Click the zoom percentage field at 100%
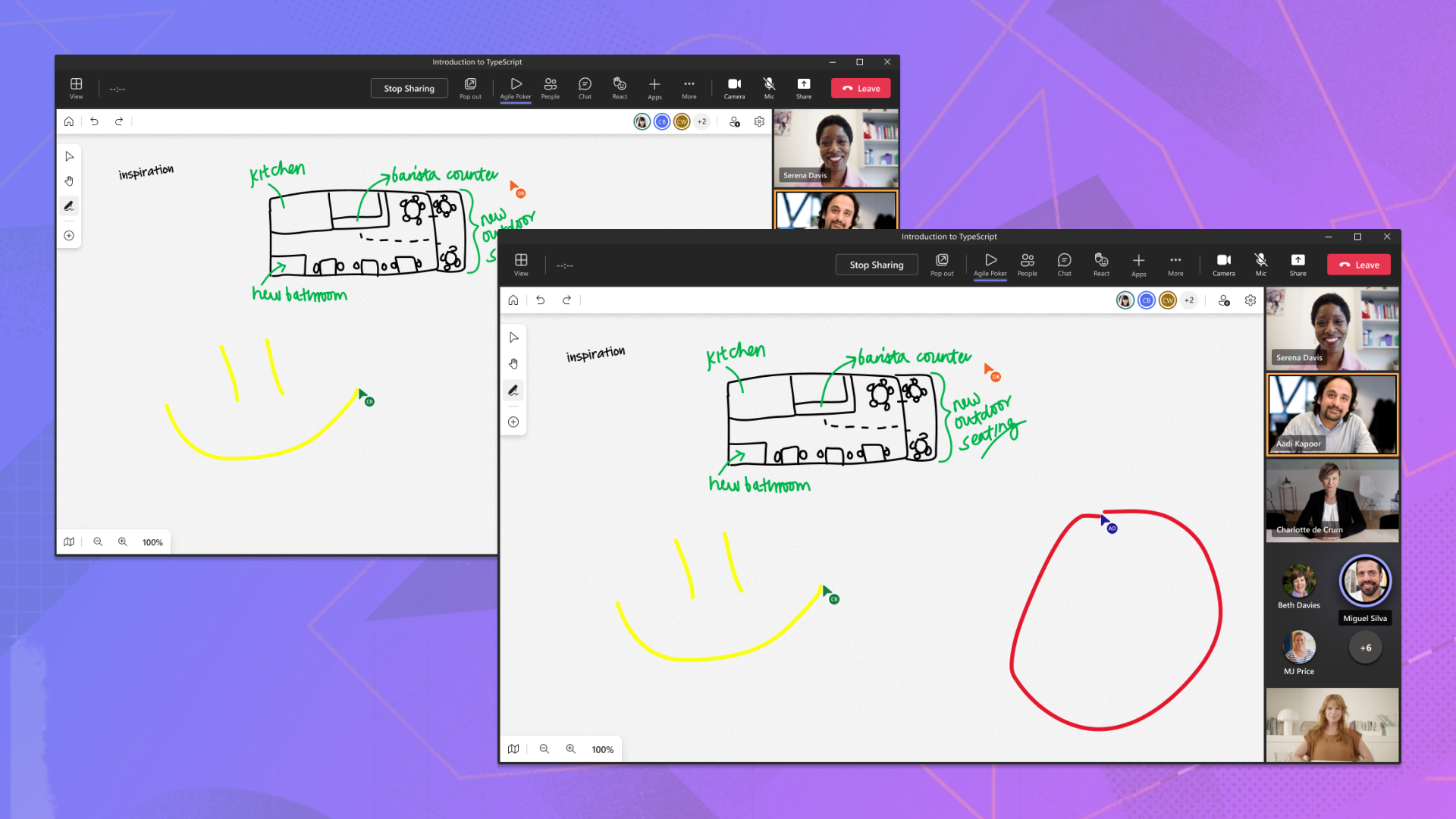The width and height of the screenshot is (1456, 819). pos(603,749)
